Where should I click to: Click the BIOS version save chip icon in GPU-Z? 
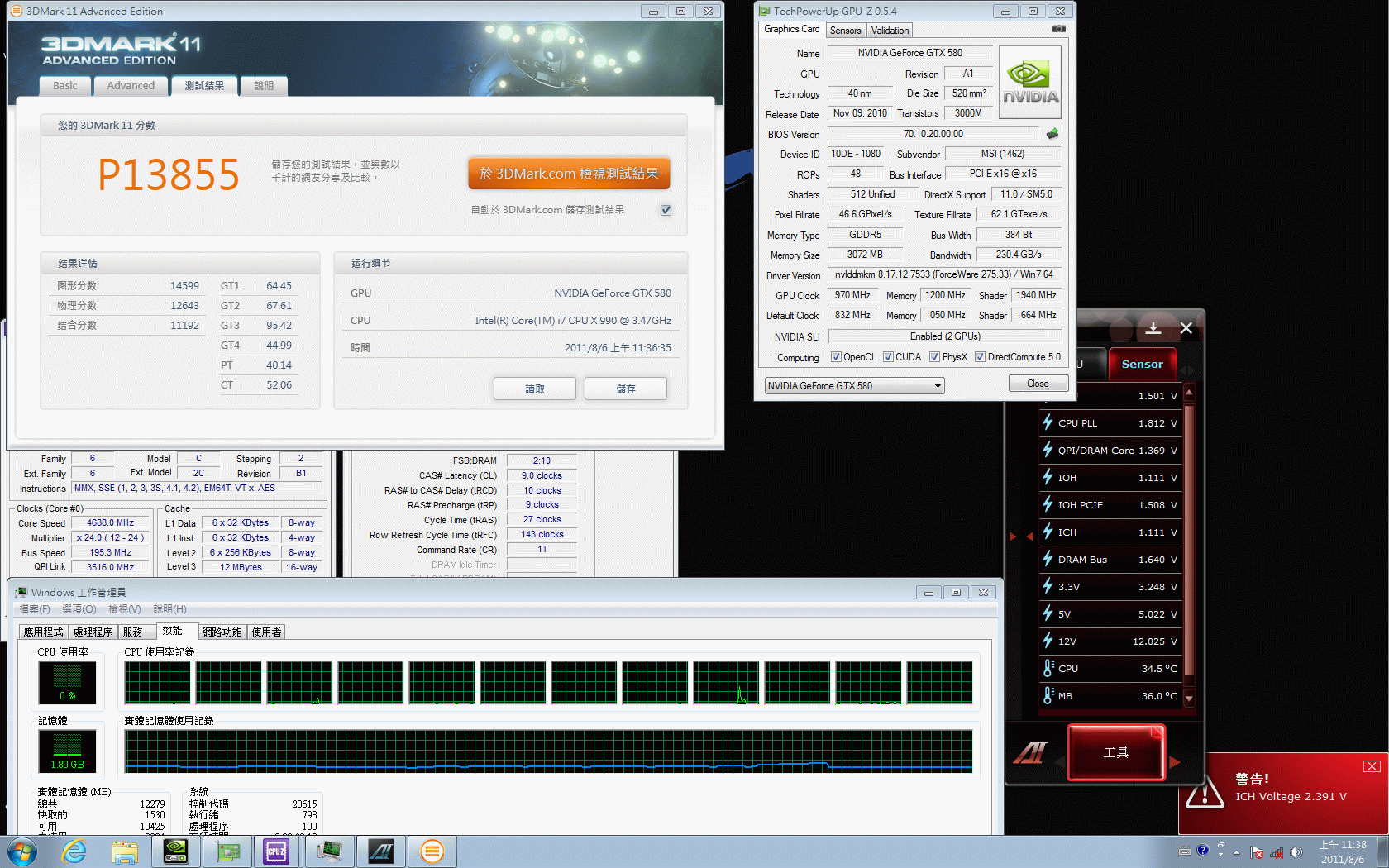pos(1052,134)
